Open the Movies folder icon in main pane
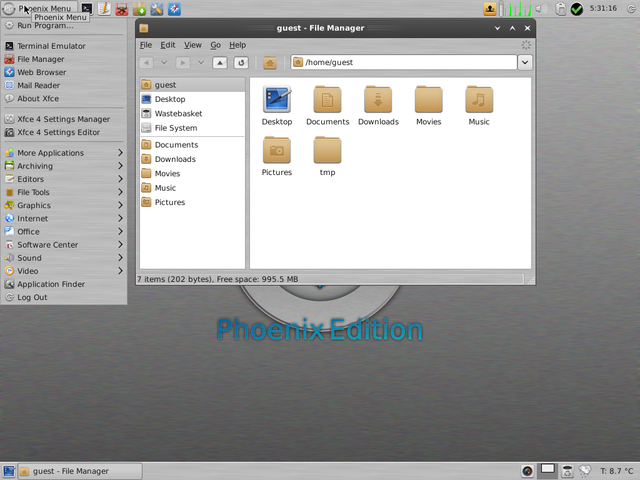Image resolution: width=640 pixels, height=480 pixels. (x=429, y=100)
